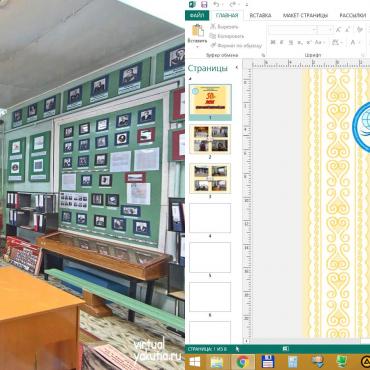Click the Страница 1 из 8 status indicator
This screenshot has width=370, height=370.
click(x=207, y=349)
